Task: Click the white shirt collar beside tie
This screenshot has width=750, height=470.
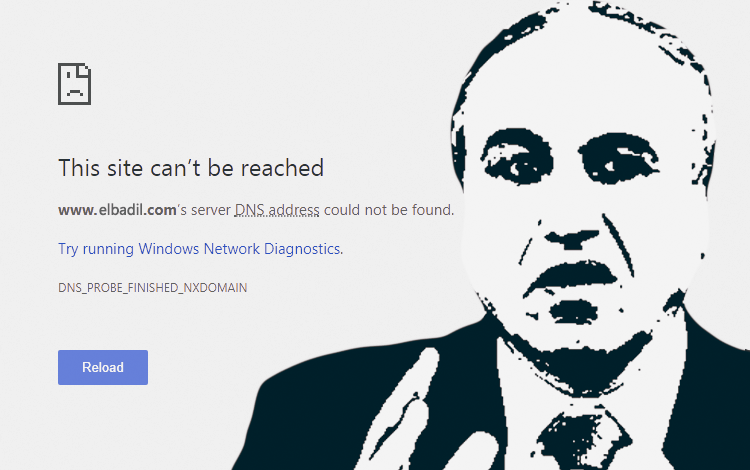Action: (522, 406)
